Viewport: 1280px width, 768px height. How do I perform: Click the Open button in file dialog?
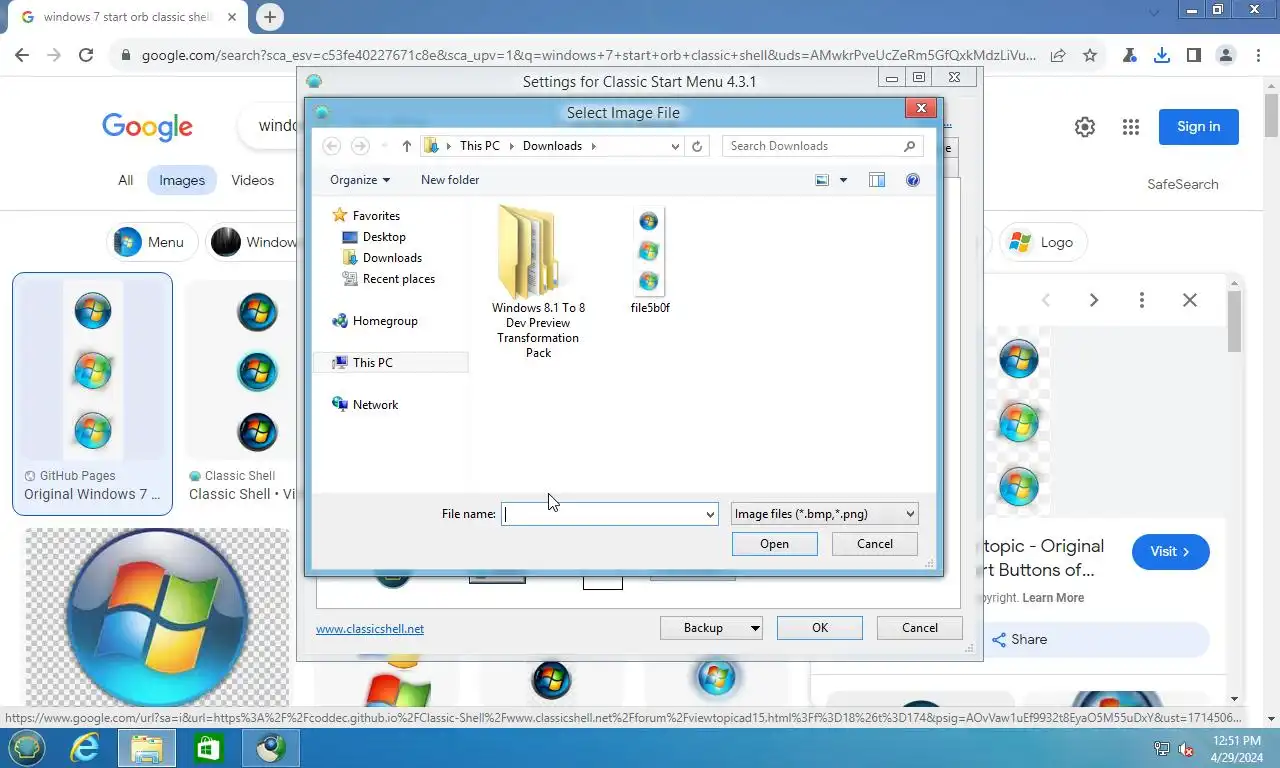pyautogui.click(x=774, y=544)
